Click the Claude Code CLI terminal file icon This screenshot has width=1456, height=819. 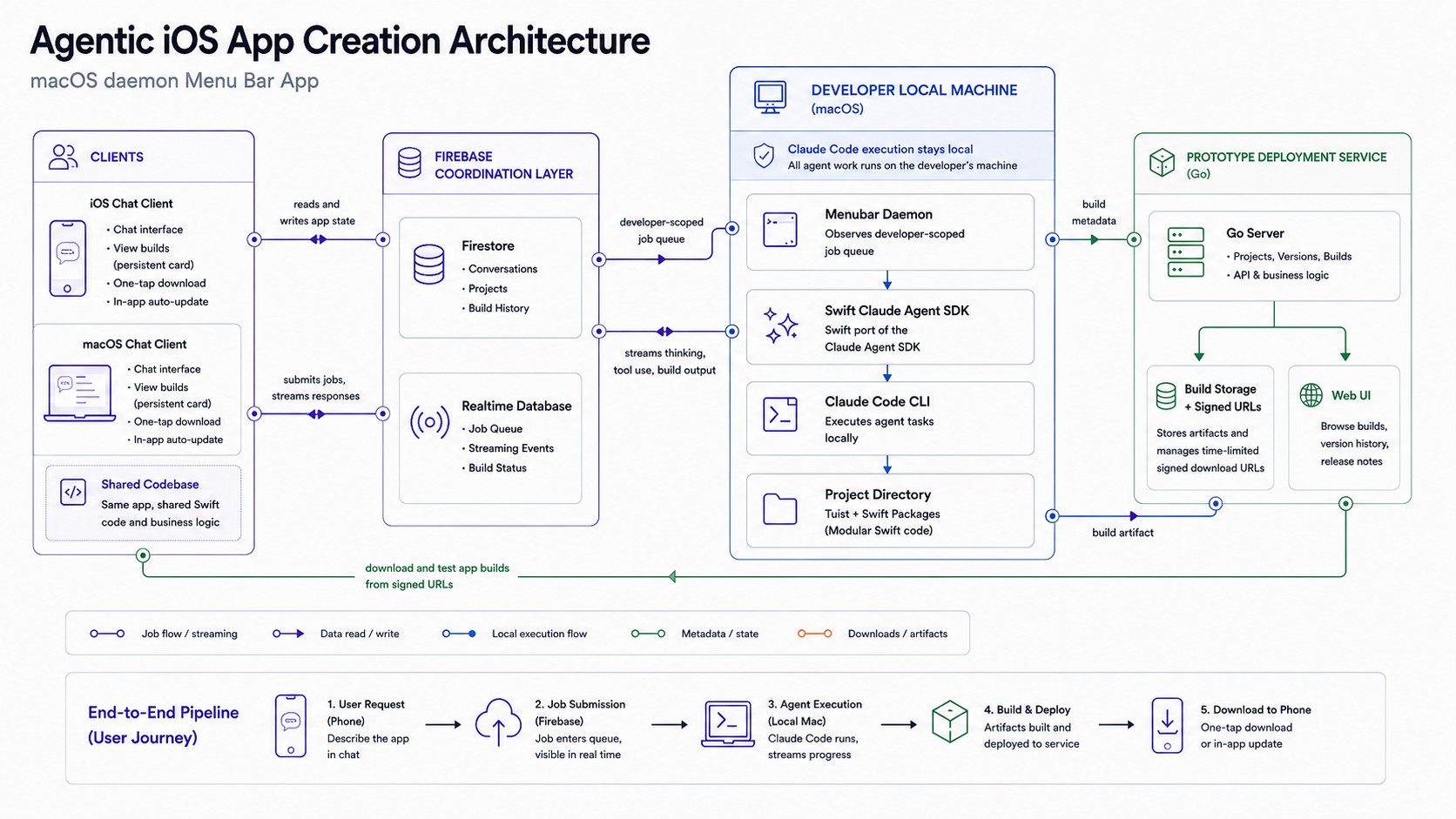tap(780, 414)
